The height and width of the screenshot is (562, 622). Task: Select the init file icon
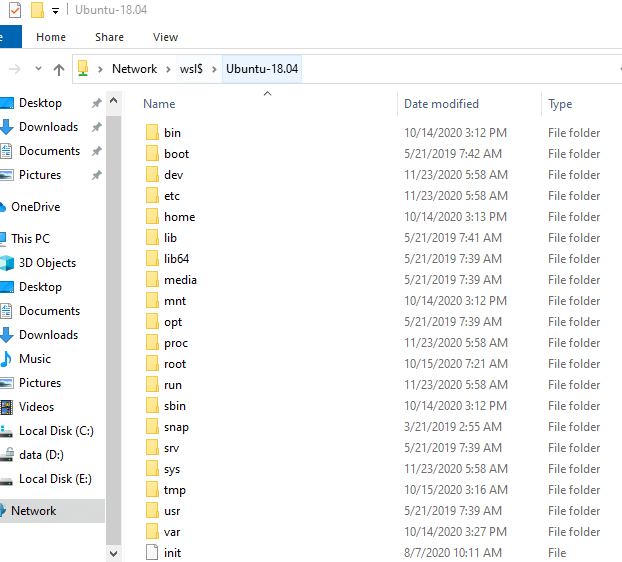point(152,552)
